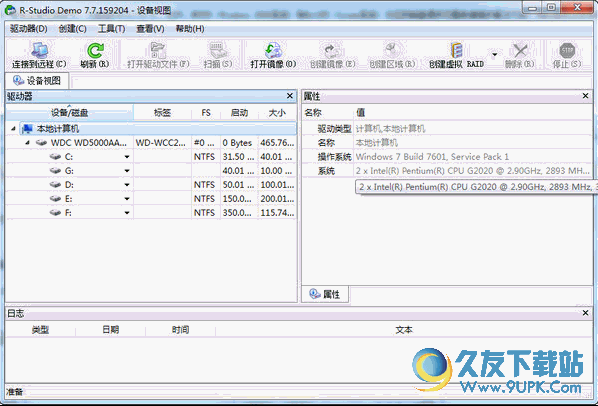The image size is (598, 406).
Task: Click drive icon next to E:
Action: pos(56,199)
